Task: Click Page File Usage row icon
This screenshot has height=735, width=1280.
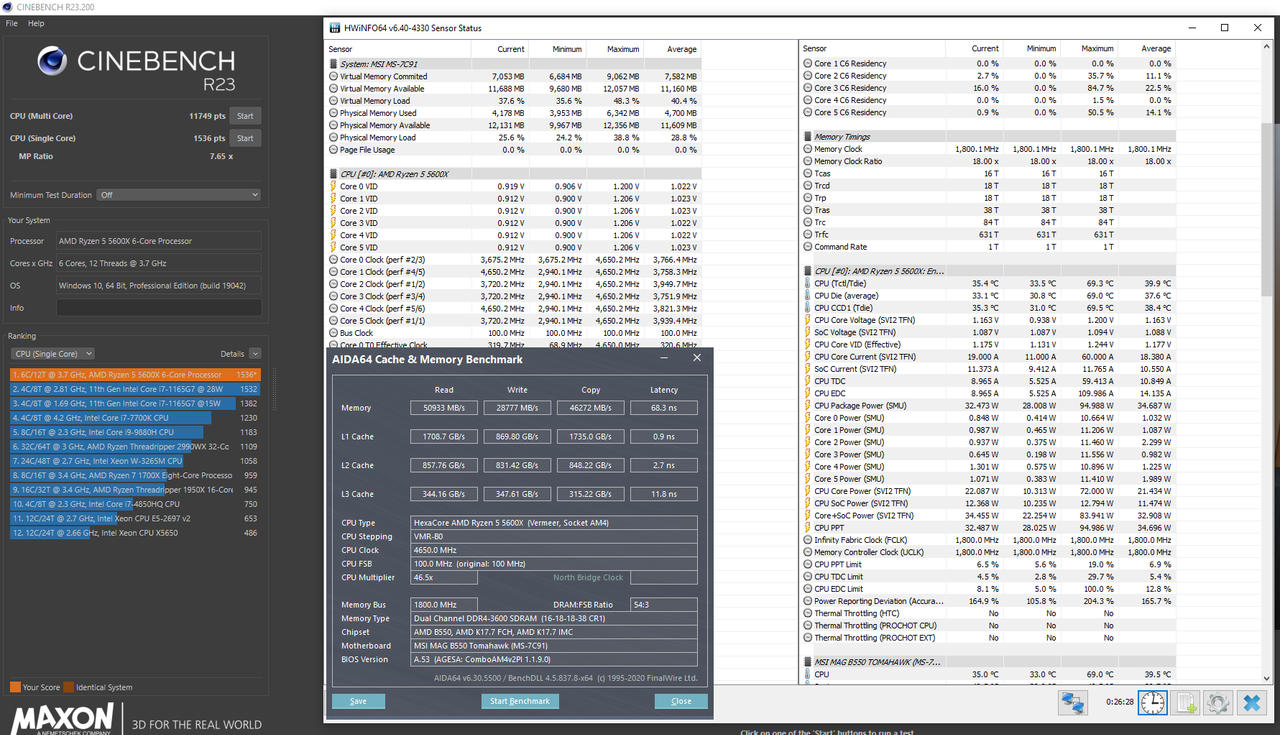Action: [333, 150]
